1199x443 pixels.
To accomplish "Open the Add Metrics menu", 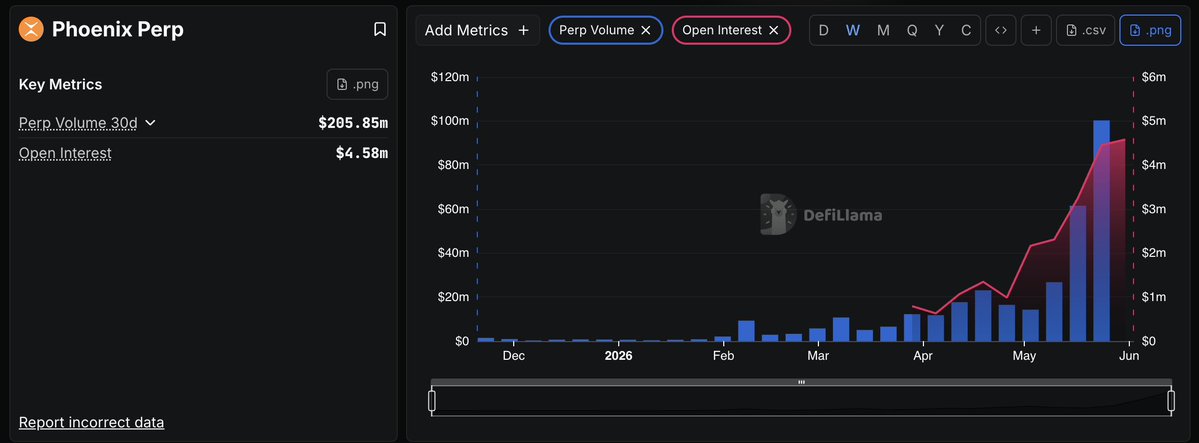I will [x=477, y=30].
